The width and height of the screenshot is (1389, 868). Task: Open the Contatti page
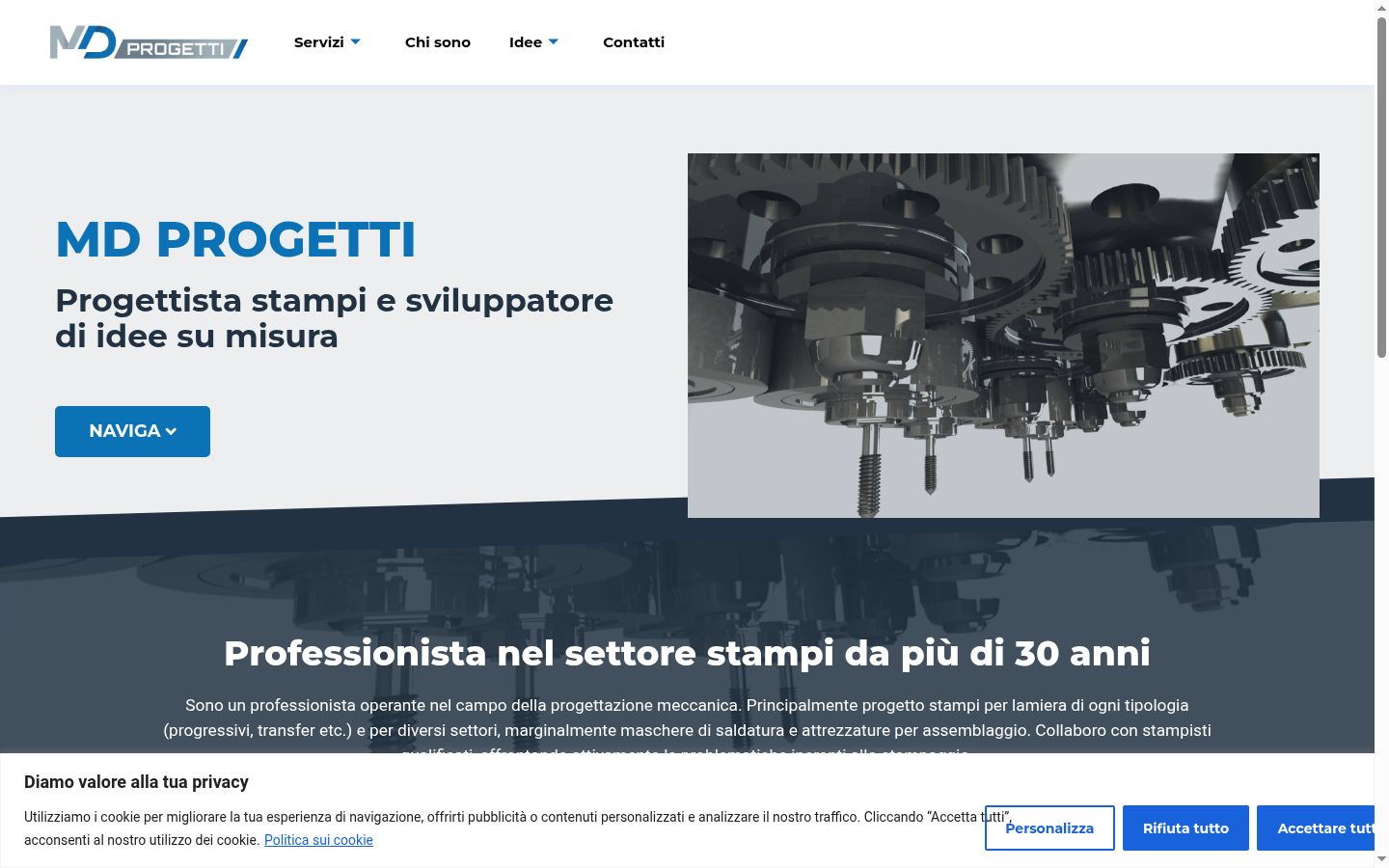634,42
